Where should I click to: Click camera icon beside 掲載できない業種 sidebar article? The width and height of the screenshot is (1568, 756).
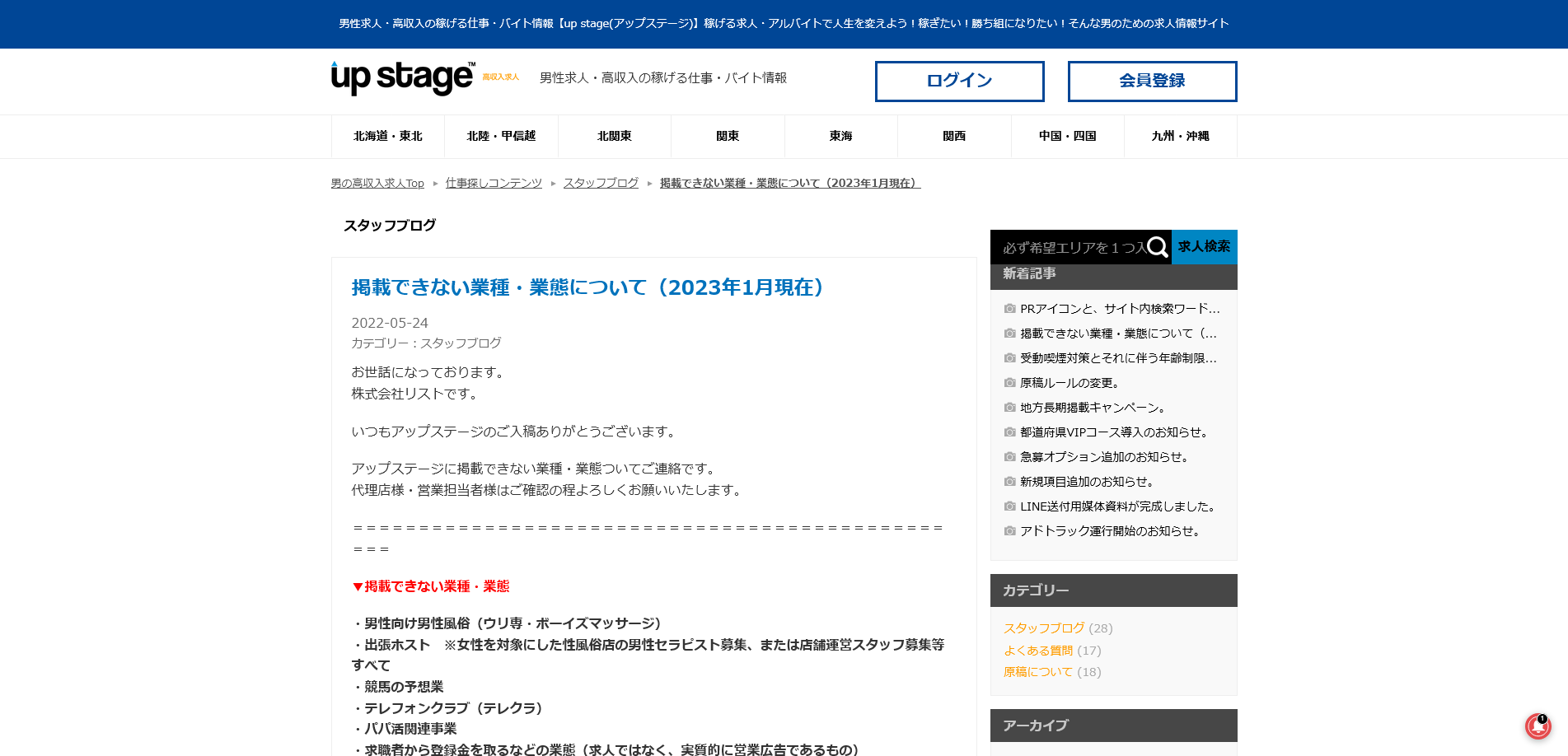1009,334
